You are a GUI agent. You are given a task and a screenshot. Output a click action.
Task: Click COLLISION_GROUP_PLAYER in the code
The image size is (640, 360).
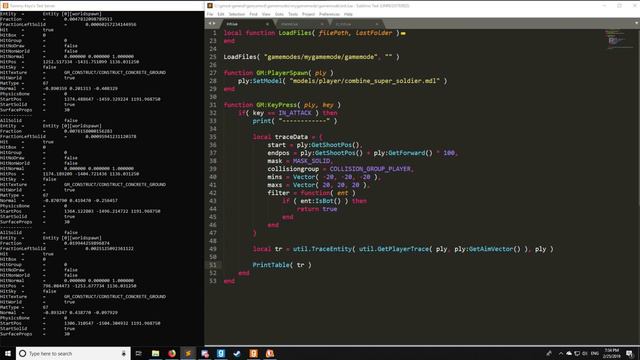point(371,169)
